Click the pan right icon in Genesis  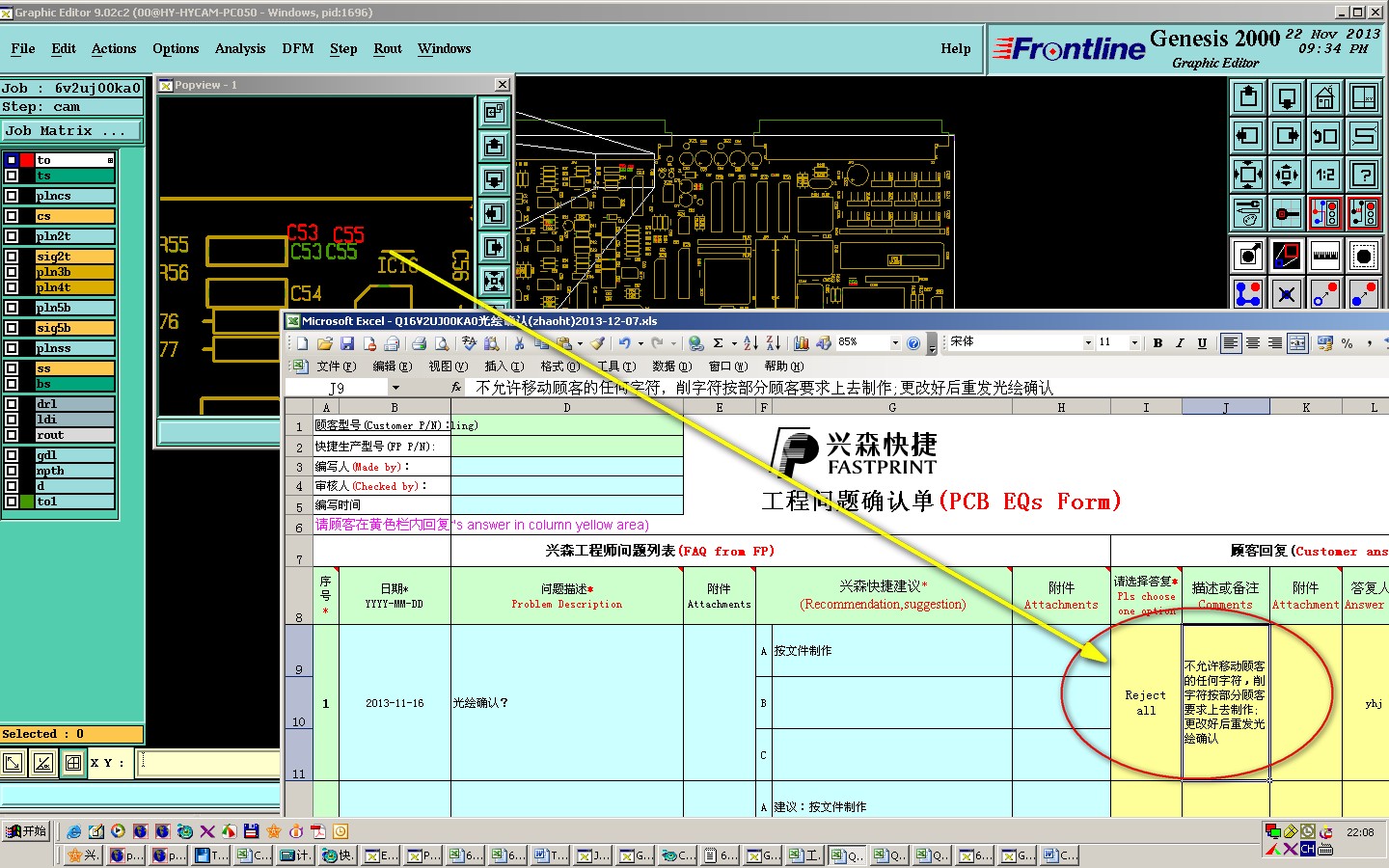1287,136
